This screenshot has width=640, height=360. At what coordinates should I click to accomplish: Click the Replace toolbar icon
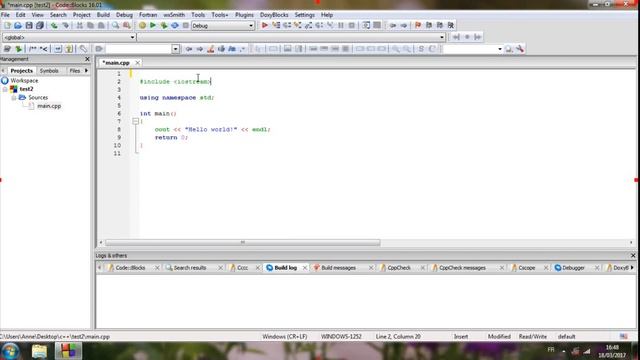127,25
